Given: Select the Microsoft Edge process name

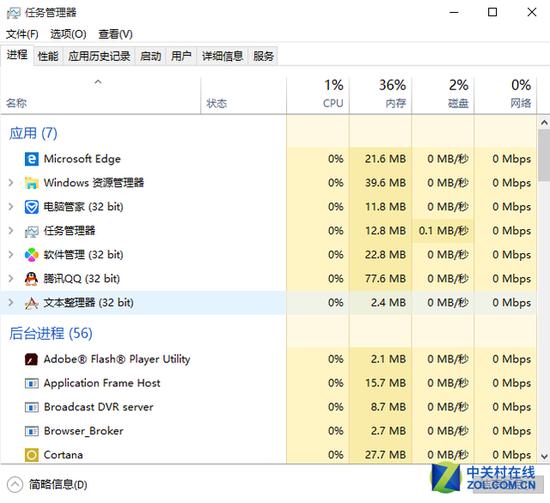Looking at the screenshot, I should pyautogui.click(x=82, y=159).
